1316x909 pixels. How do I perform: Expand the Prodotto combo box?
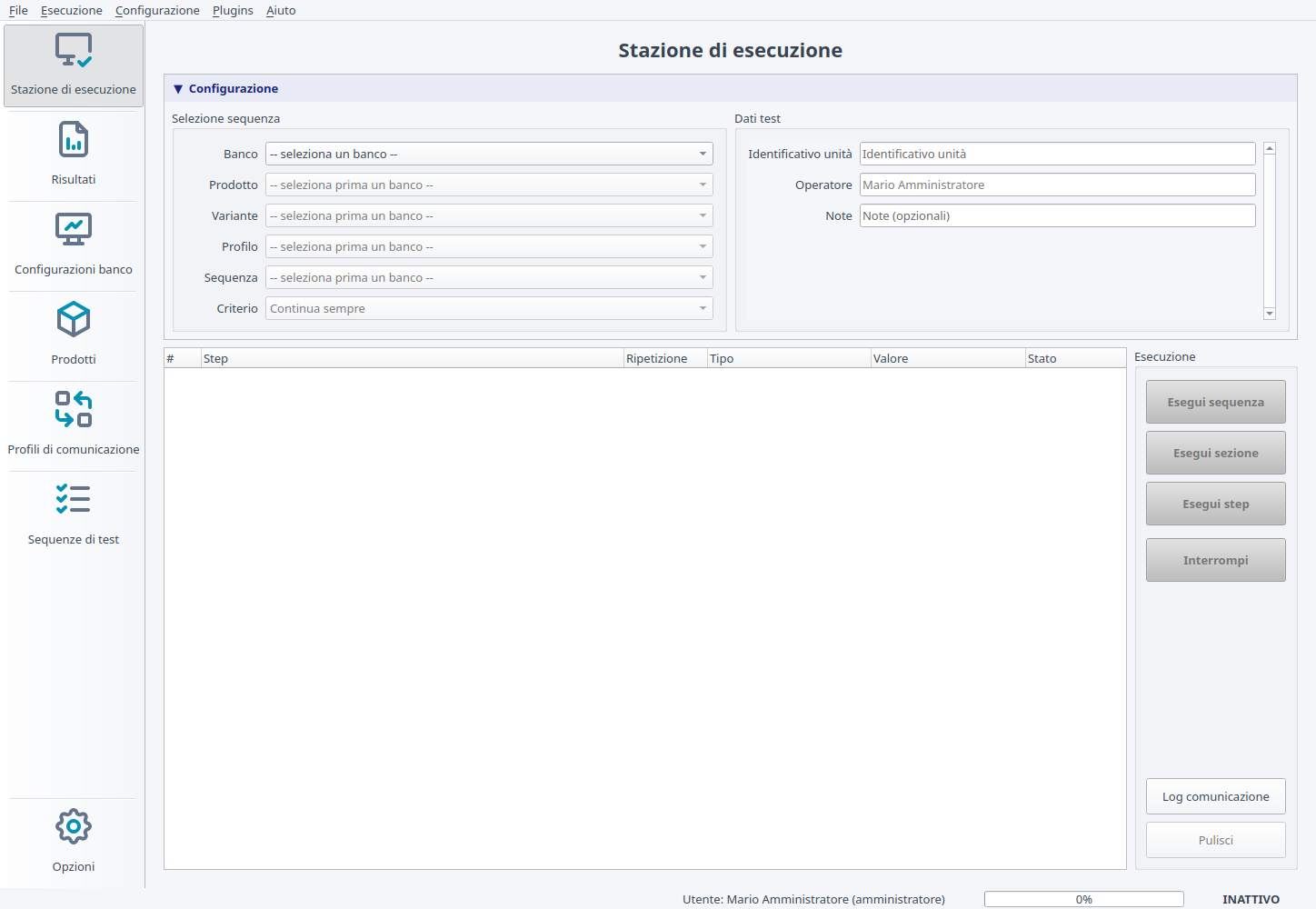point(489,185)
